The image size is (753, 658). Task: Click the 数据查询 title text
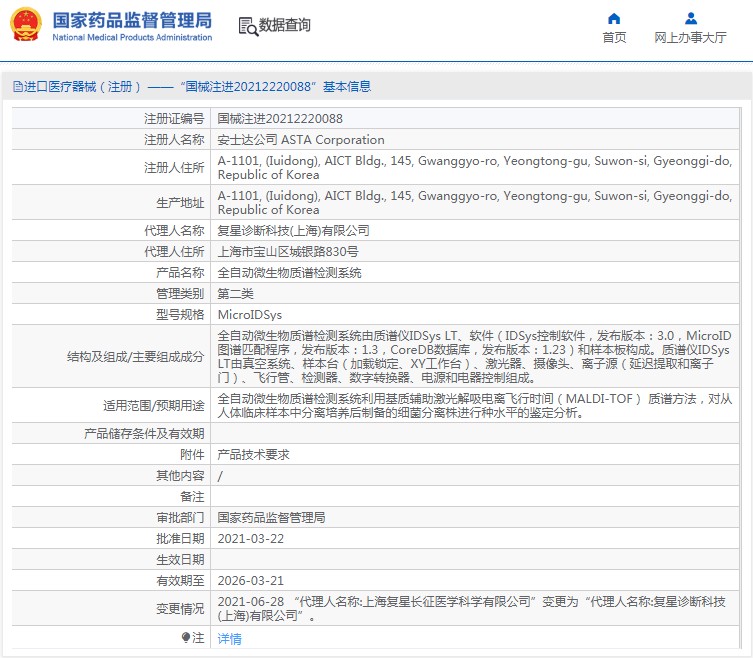[284, 25]
